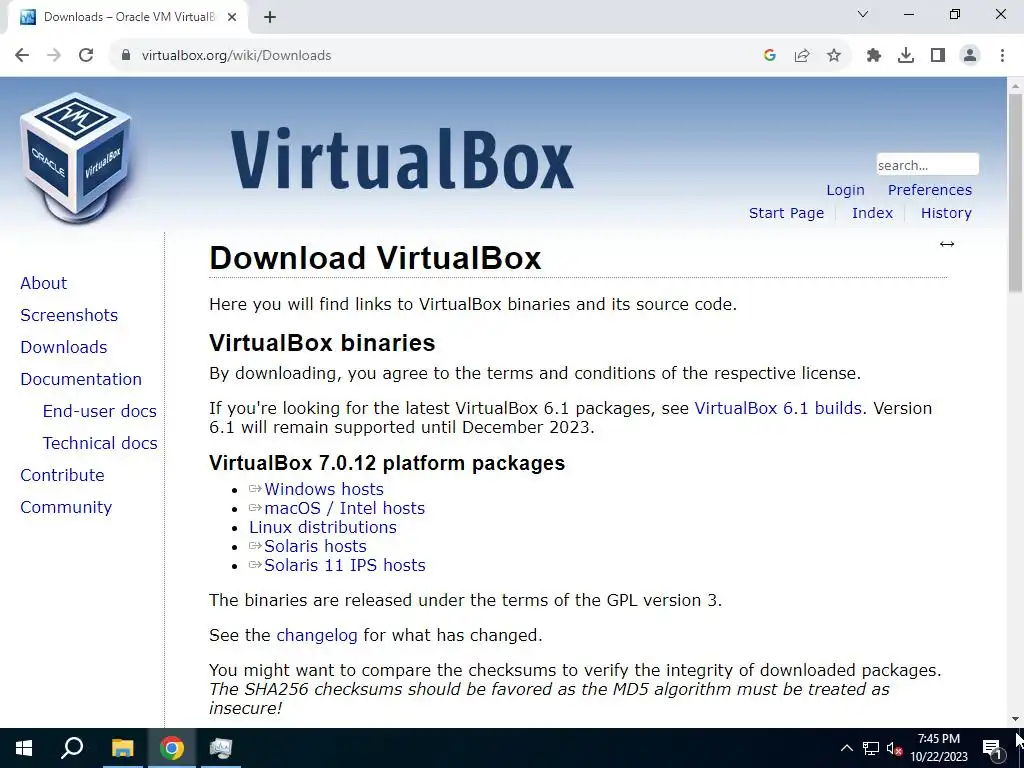Click the VirtualBox cube logo

click(x=76, y=157)
